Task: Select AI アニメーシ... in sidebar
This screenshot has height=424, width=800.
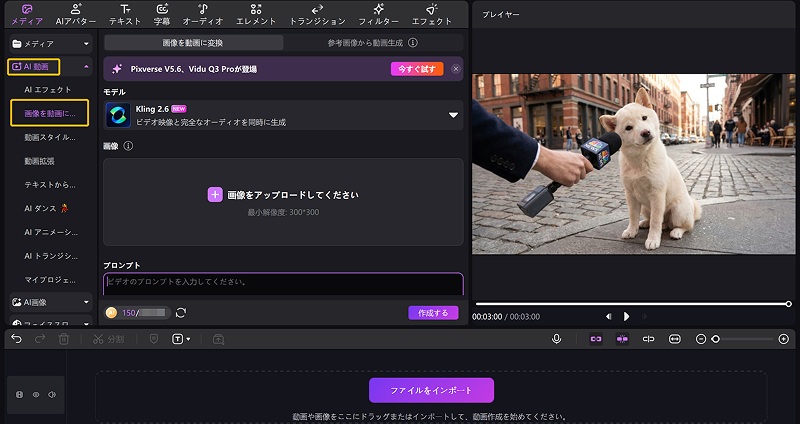Action: [x=51, y=232]
